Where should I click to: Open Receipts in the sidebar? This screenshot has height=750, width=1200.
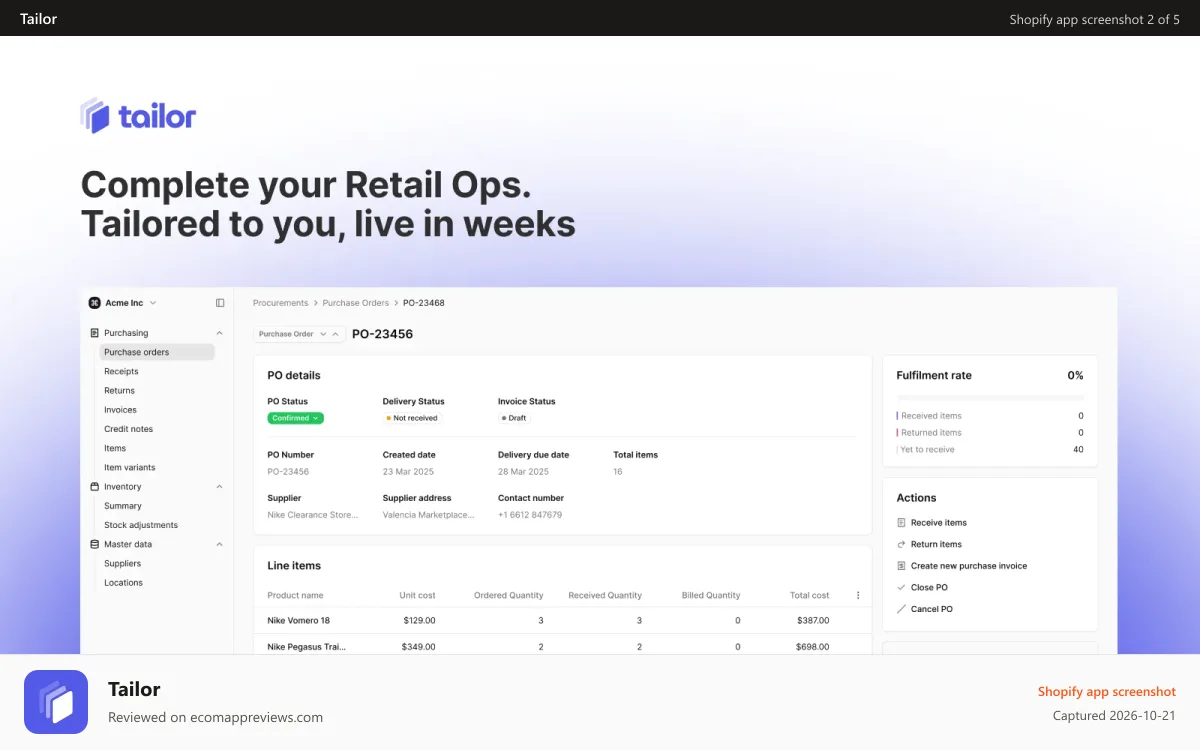121,371
